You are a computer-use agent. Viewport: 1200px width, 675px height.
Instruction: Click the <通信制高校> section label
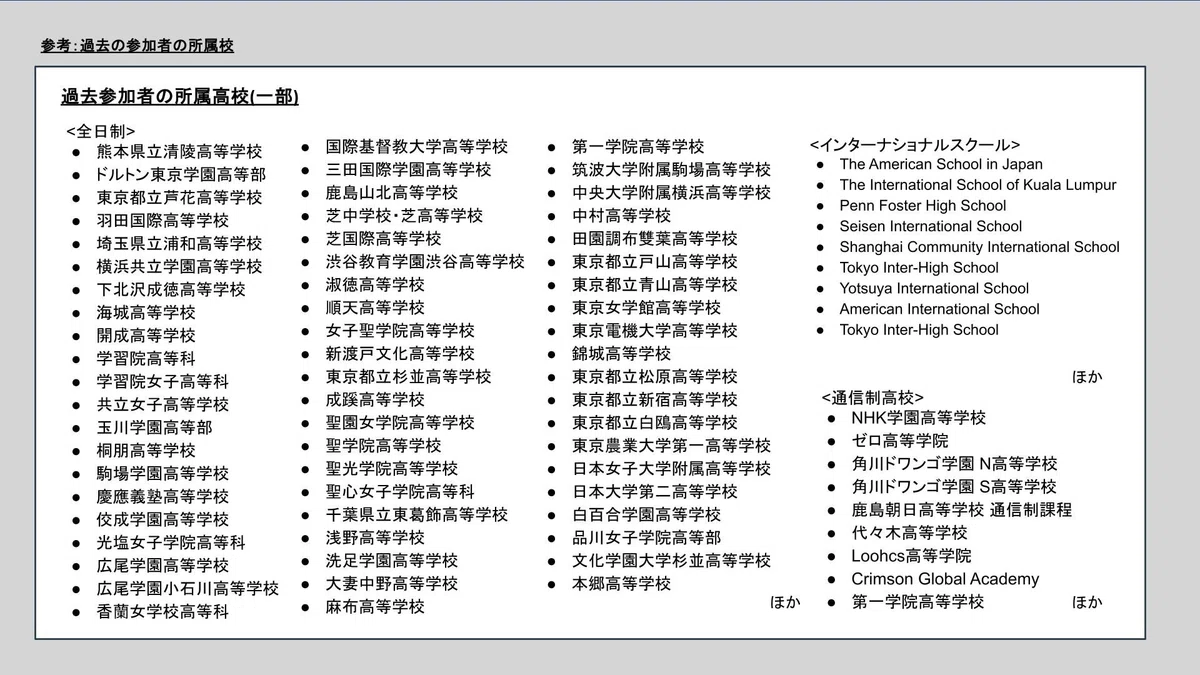pos(873,397)
